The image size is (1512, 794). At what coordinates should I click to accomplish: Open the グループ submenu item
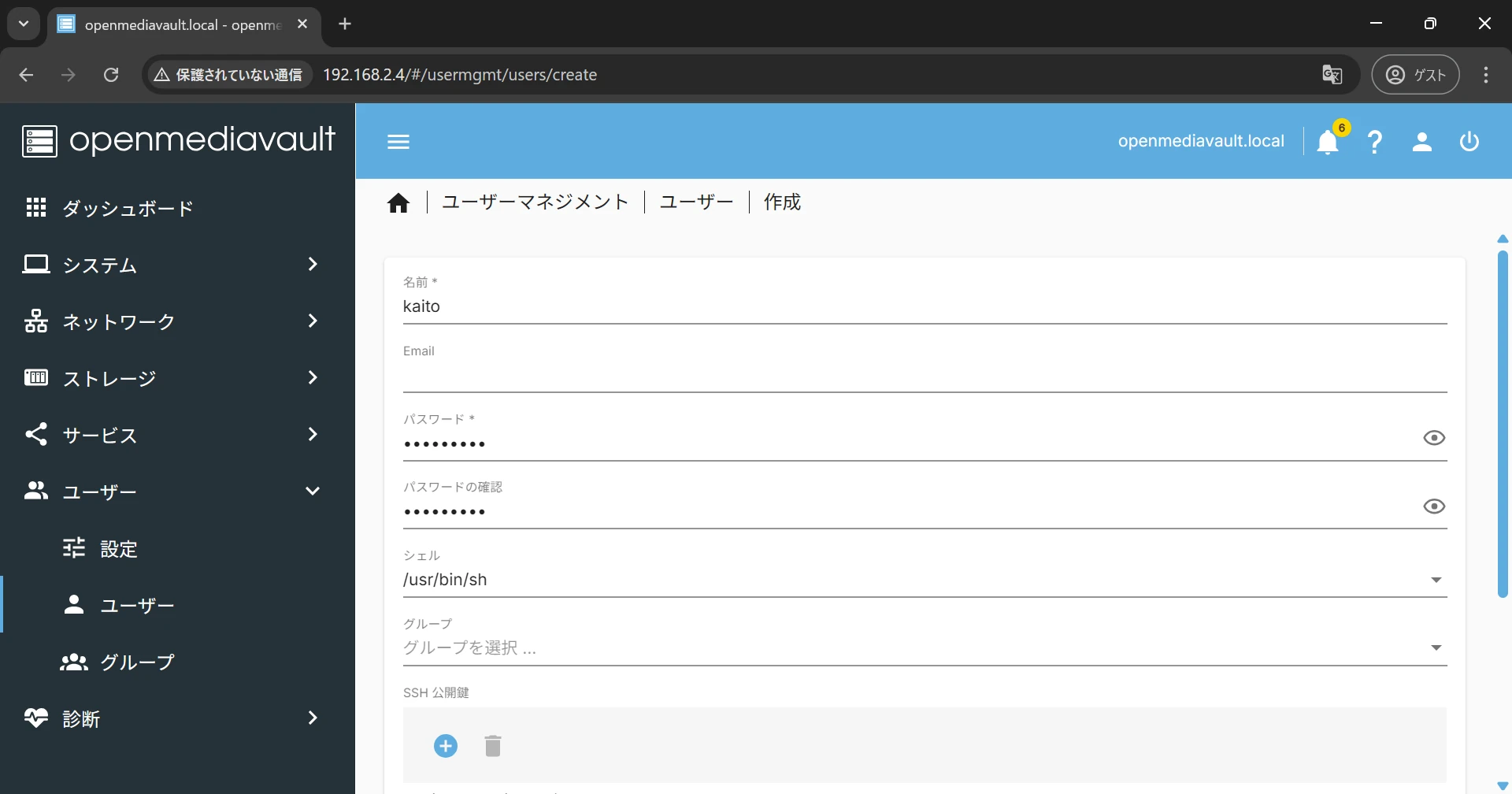pyautogui.click(x=177, y=662)
